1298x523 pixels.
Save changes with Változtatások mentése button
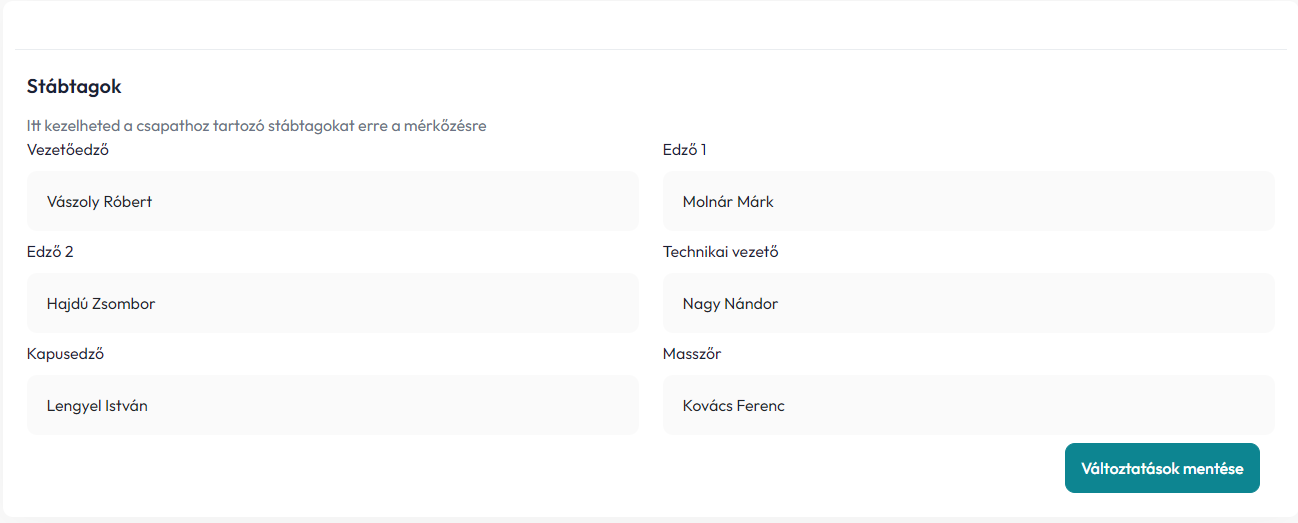point(1162,468)
